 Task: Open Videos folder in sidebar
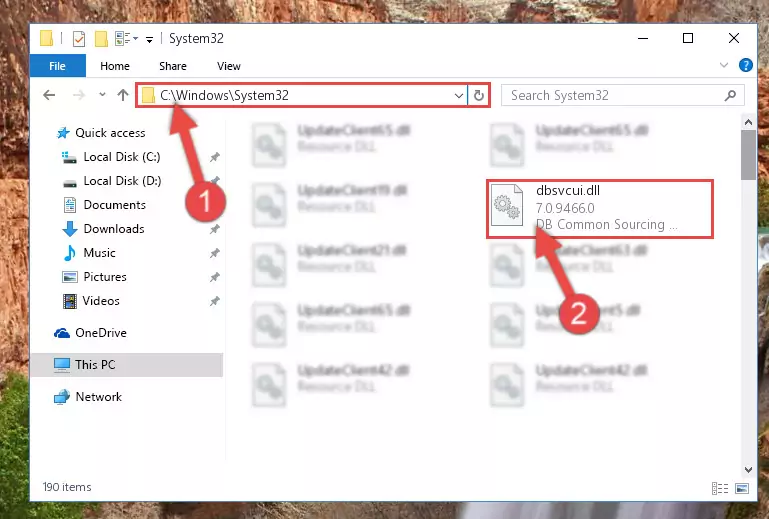(x=101, y=301)
